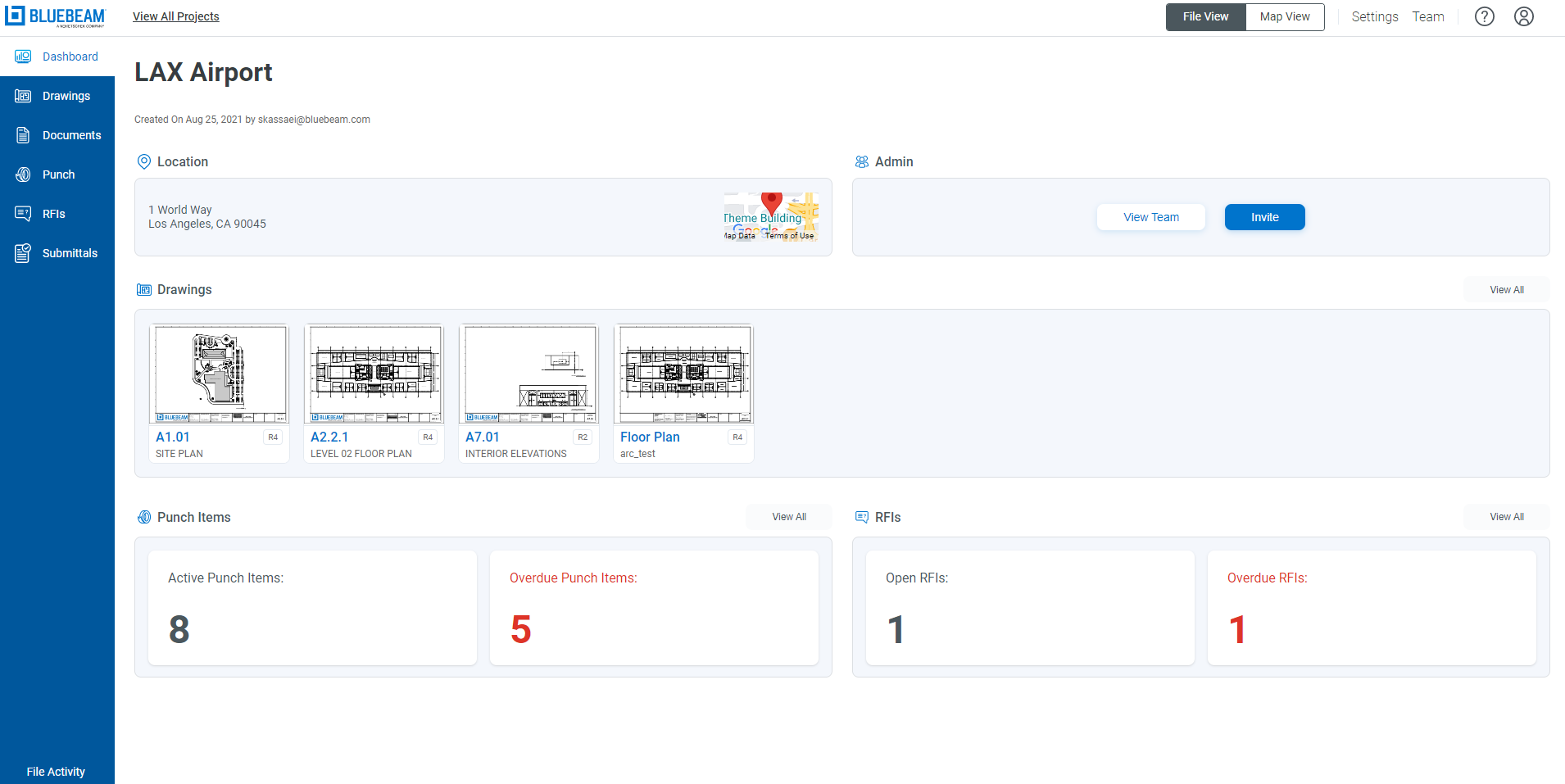The image size is (1565, 784).
Task: Open the Dashboard sidebar icon
Action: tap(23, 57)
